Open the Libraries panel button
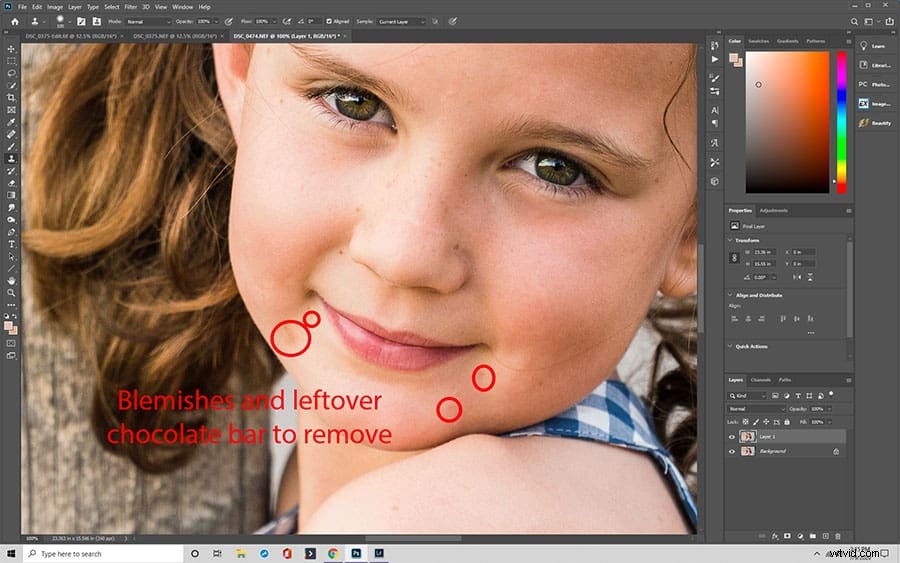The image size is (900, 563). tap(874, 65)
